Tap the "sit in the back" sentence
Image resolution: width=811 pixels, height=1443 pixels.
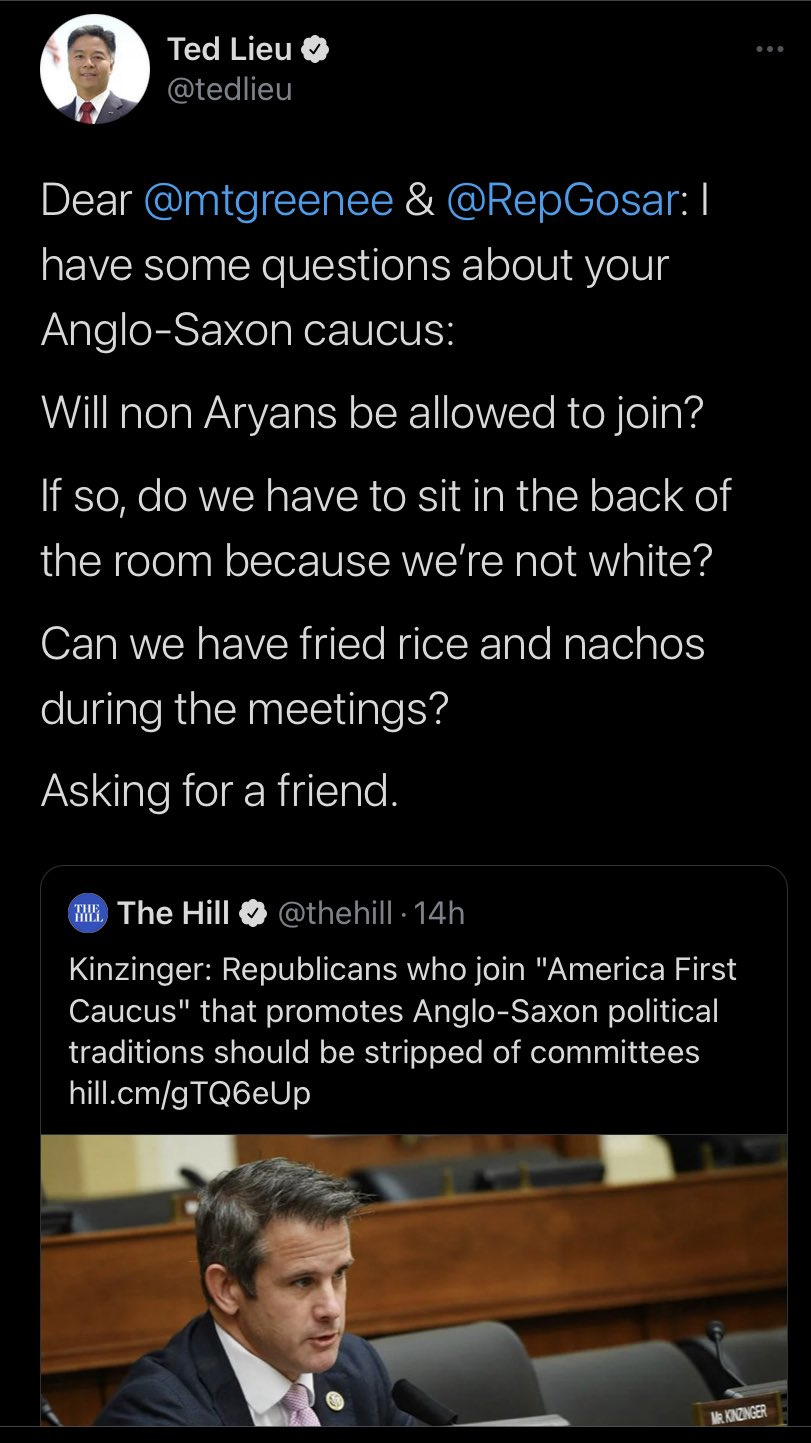[385, 527]
